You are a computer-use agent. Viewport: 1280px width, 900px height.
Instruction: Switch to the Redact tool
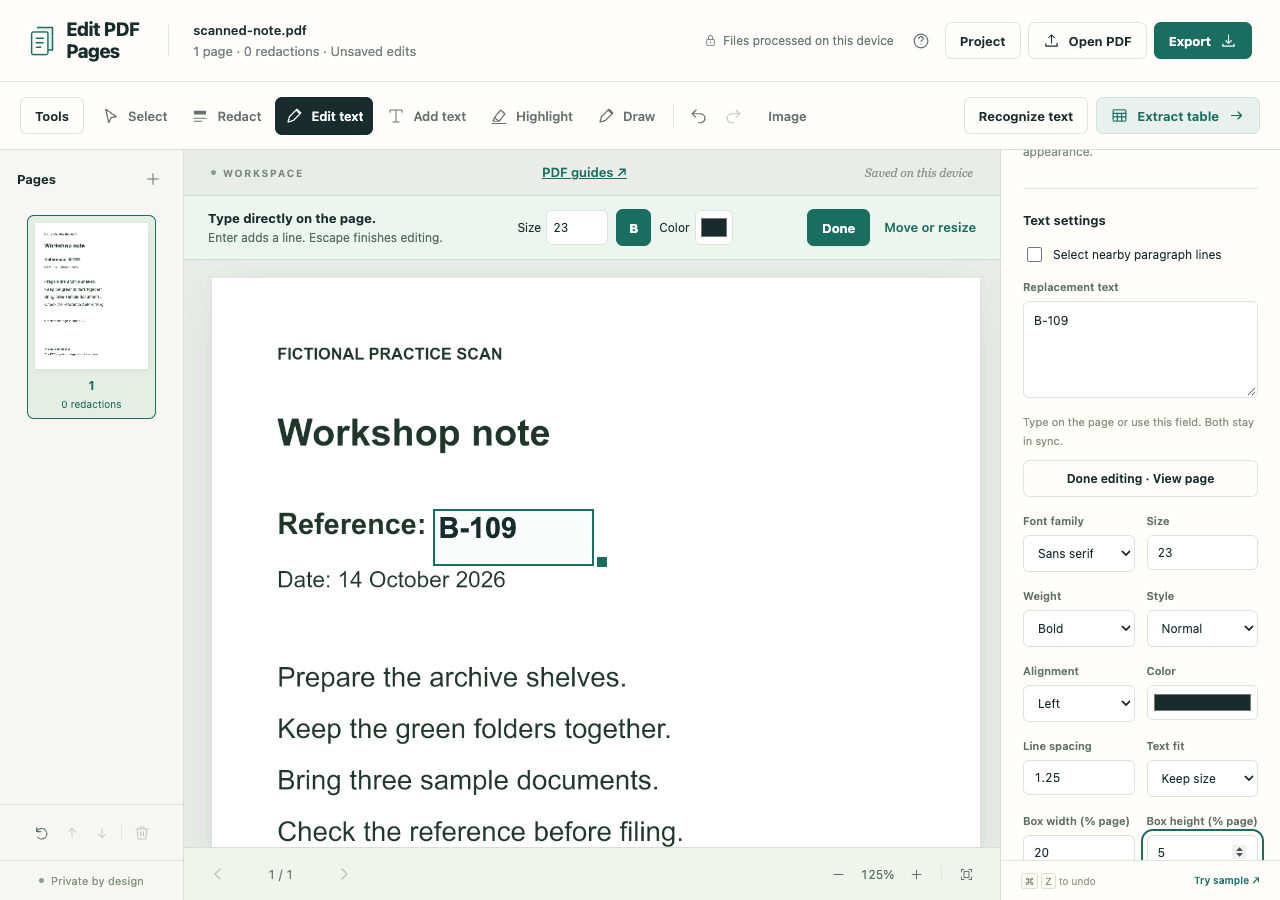[227, 116]
